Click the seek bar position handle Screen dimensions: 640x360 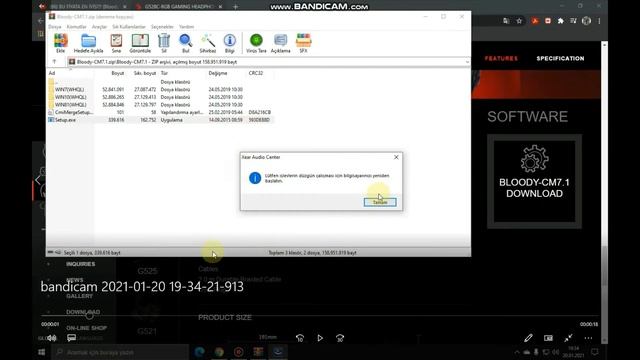[89, 315]
